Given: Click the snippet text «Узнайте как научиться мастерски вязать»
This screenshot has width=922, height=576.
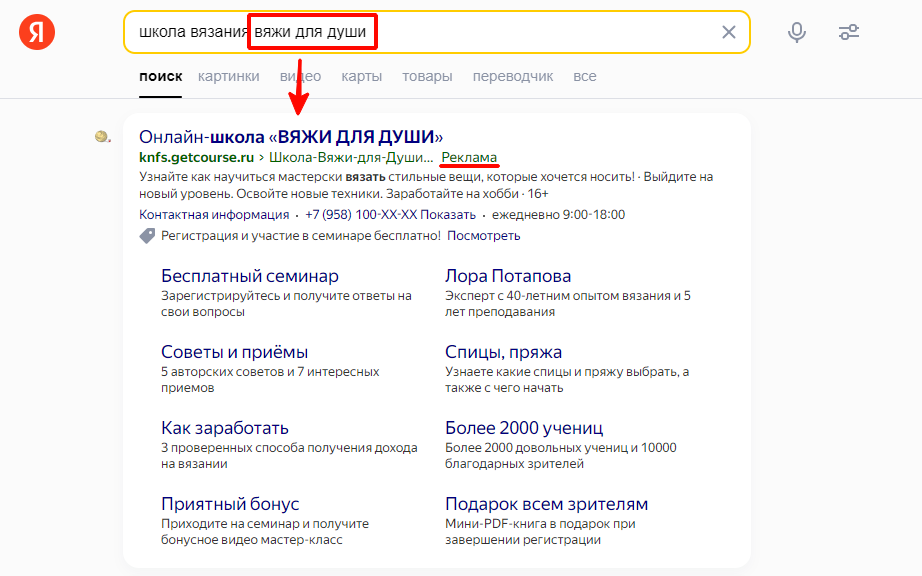Looking at the screenshot, I should pos(262,177).
